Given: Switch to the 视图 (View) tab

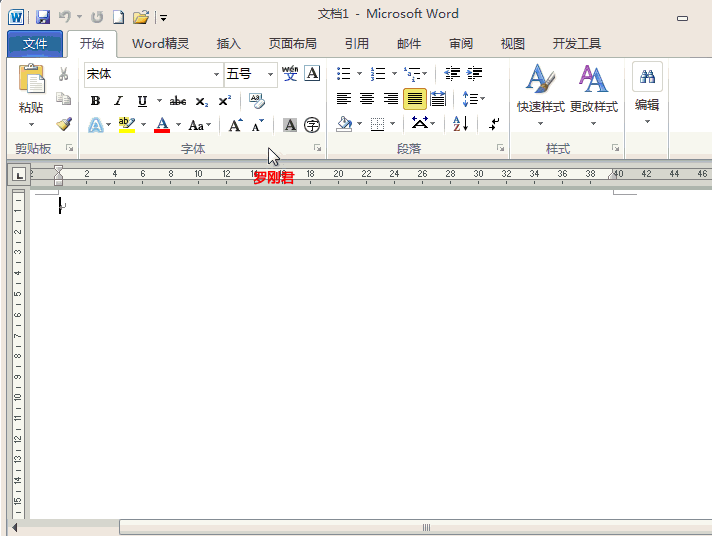Looking at the screenshot, I should 513,44.
